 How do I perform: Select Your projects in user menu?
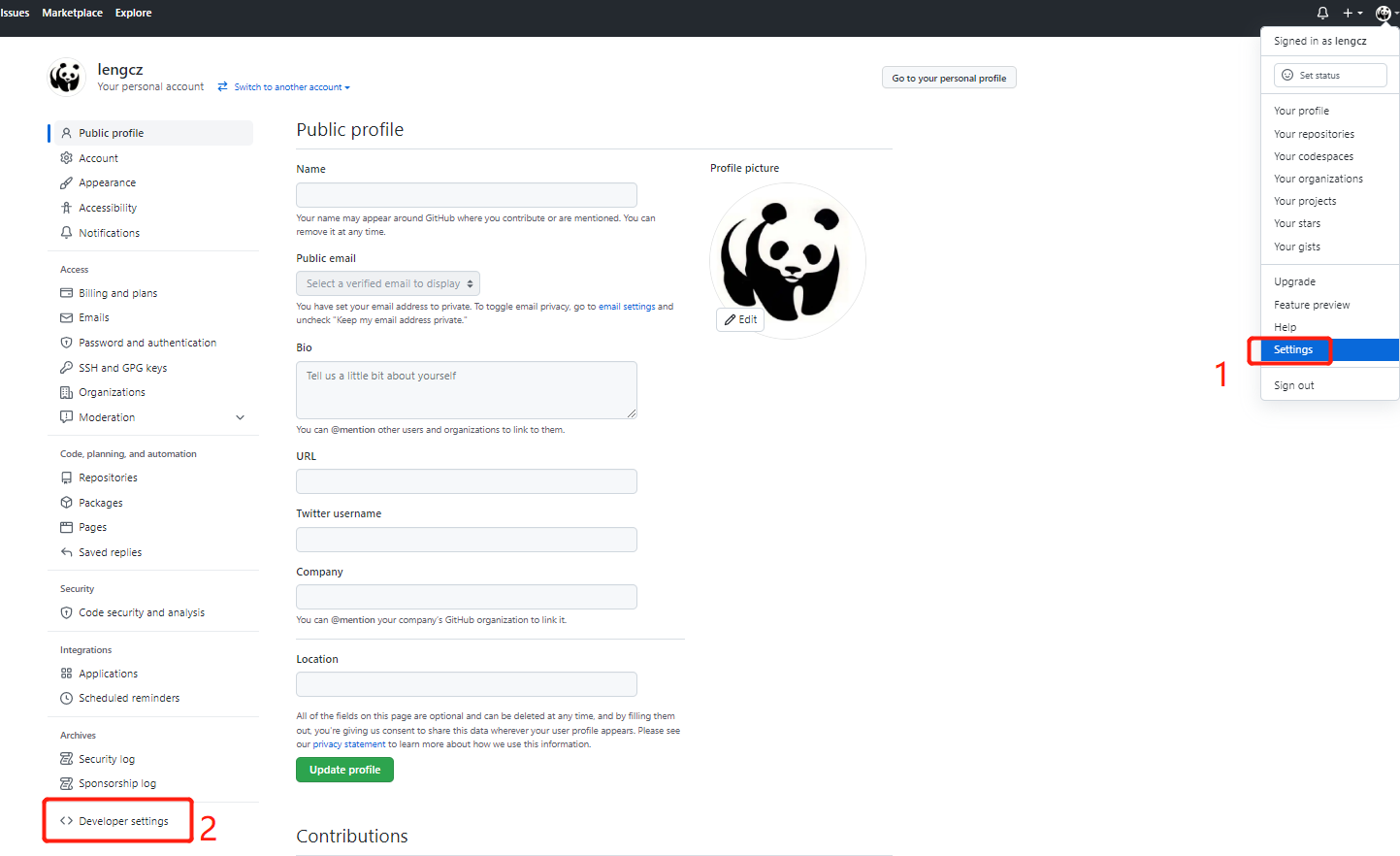(1305, 201)
